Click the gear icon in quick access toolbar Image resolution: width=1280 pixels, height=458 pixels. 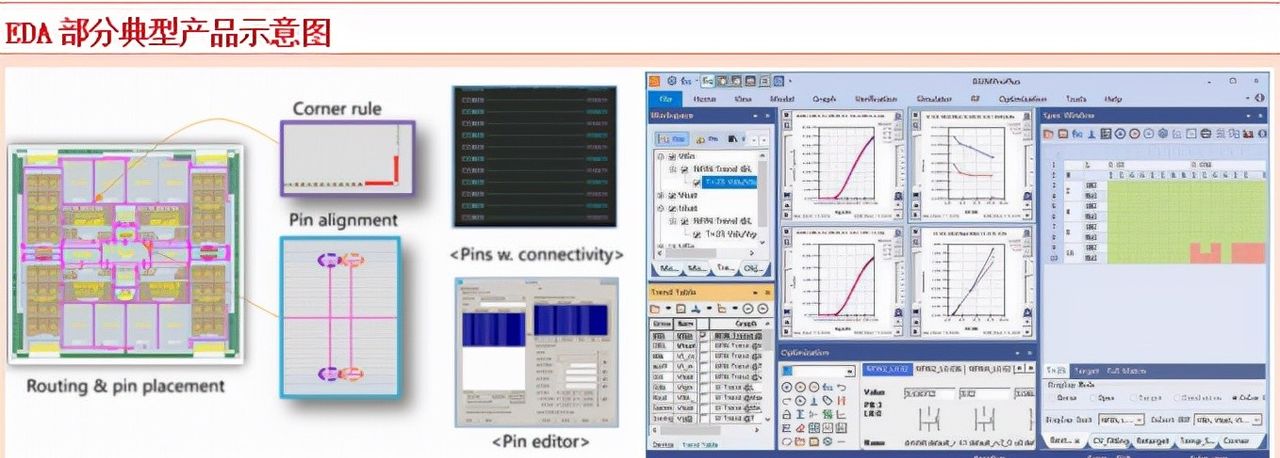[671, 81]
